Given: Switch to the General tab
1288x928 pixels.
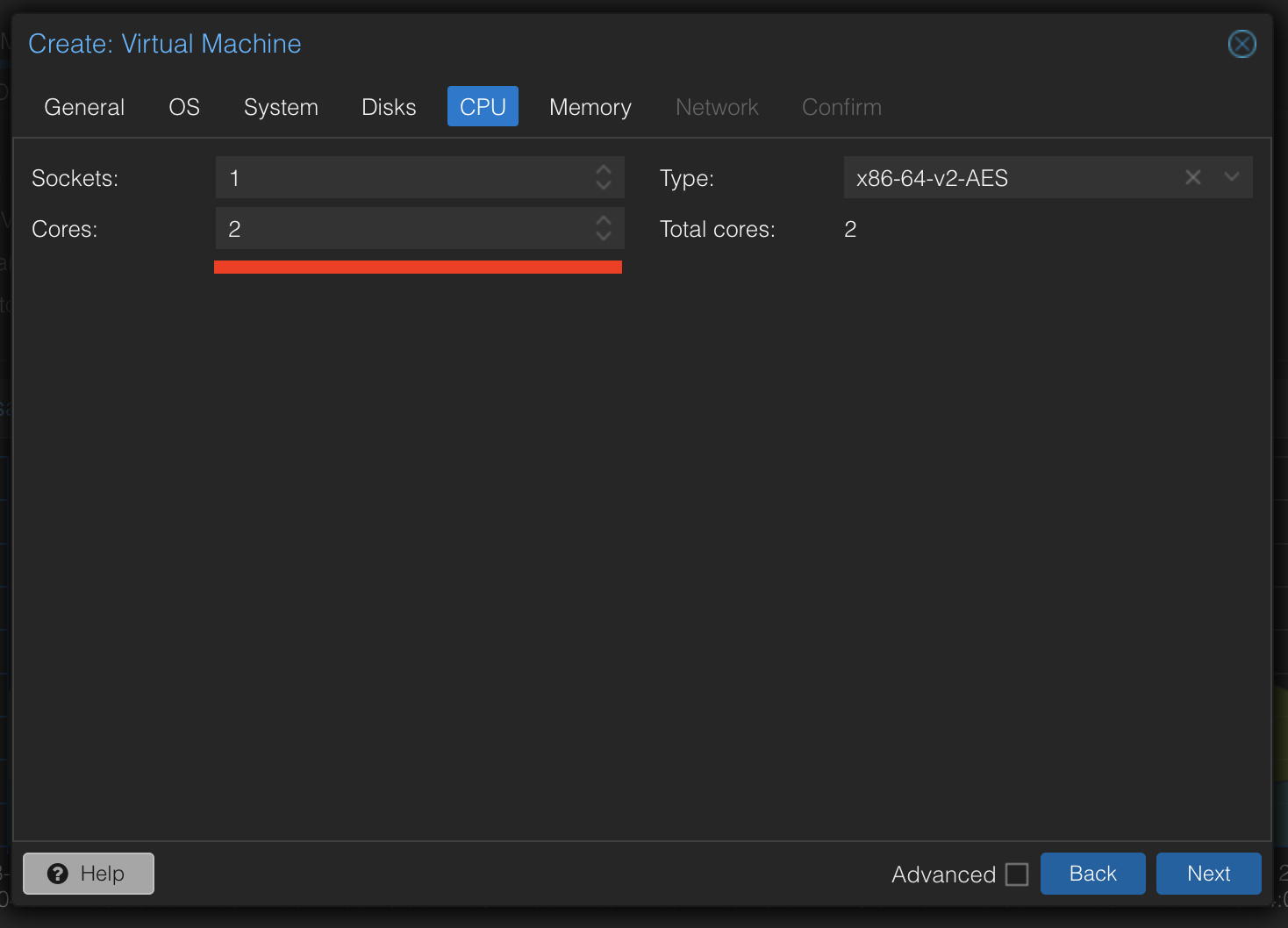Looking at the screenshot, I should [x=84, y=107].
